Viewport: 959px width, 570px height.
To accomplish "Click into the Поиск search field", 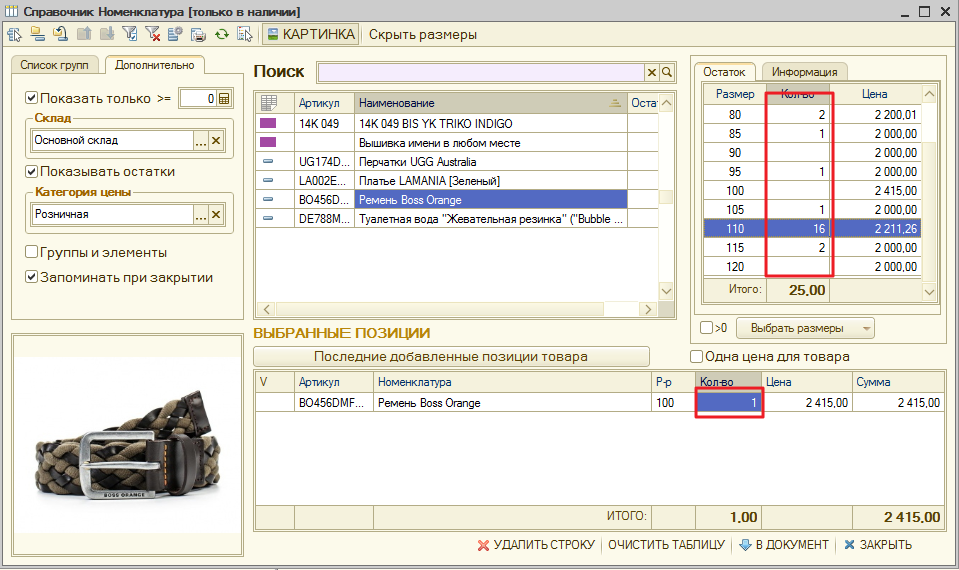I will (481, 72).
